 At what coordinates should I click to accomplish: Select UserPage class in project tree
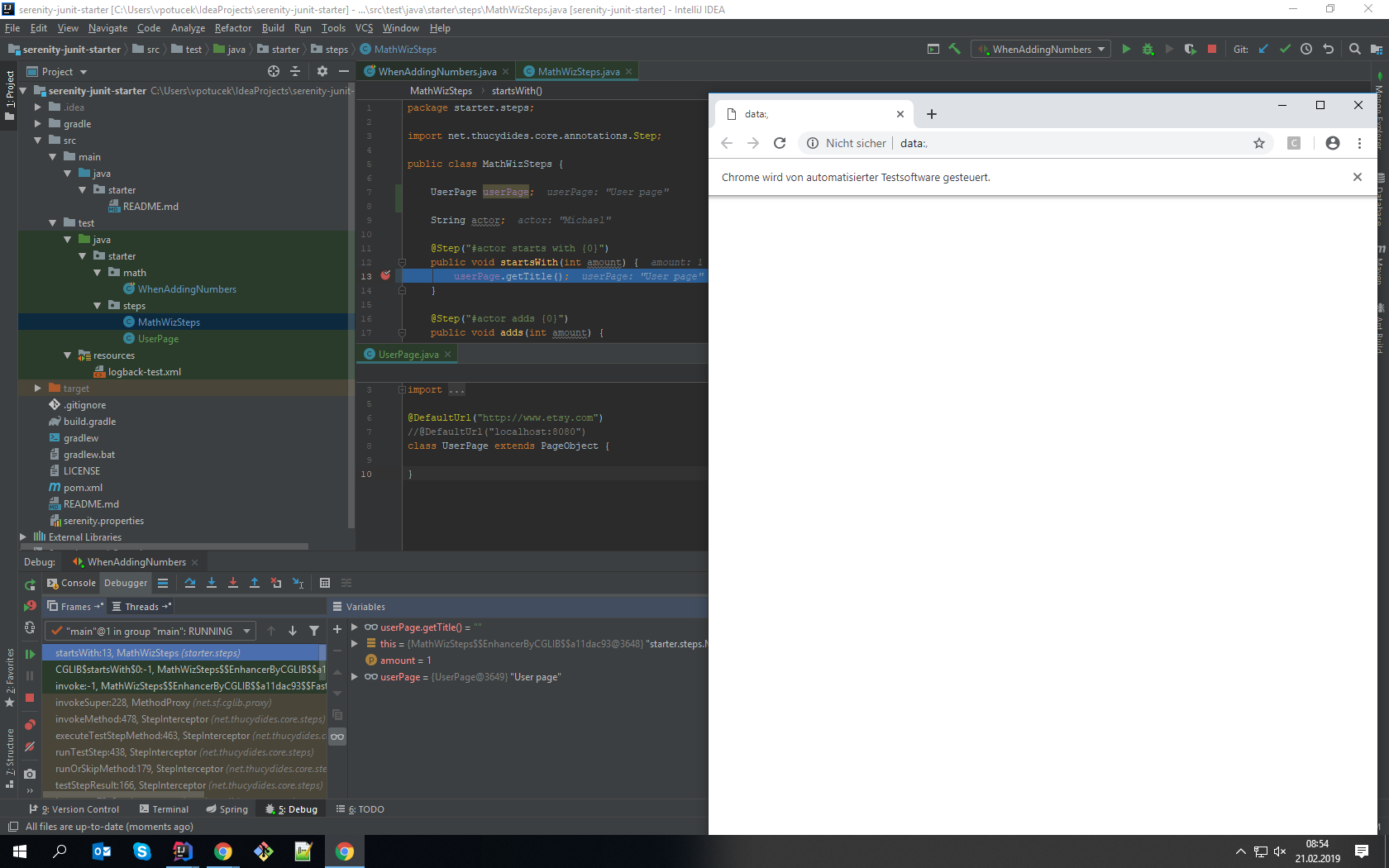pyautogui.click(x=158, y=338)
